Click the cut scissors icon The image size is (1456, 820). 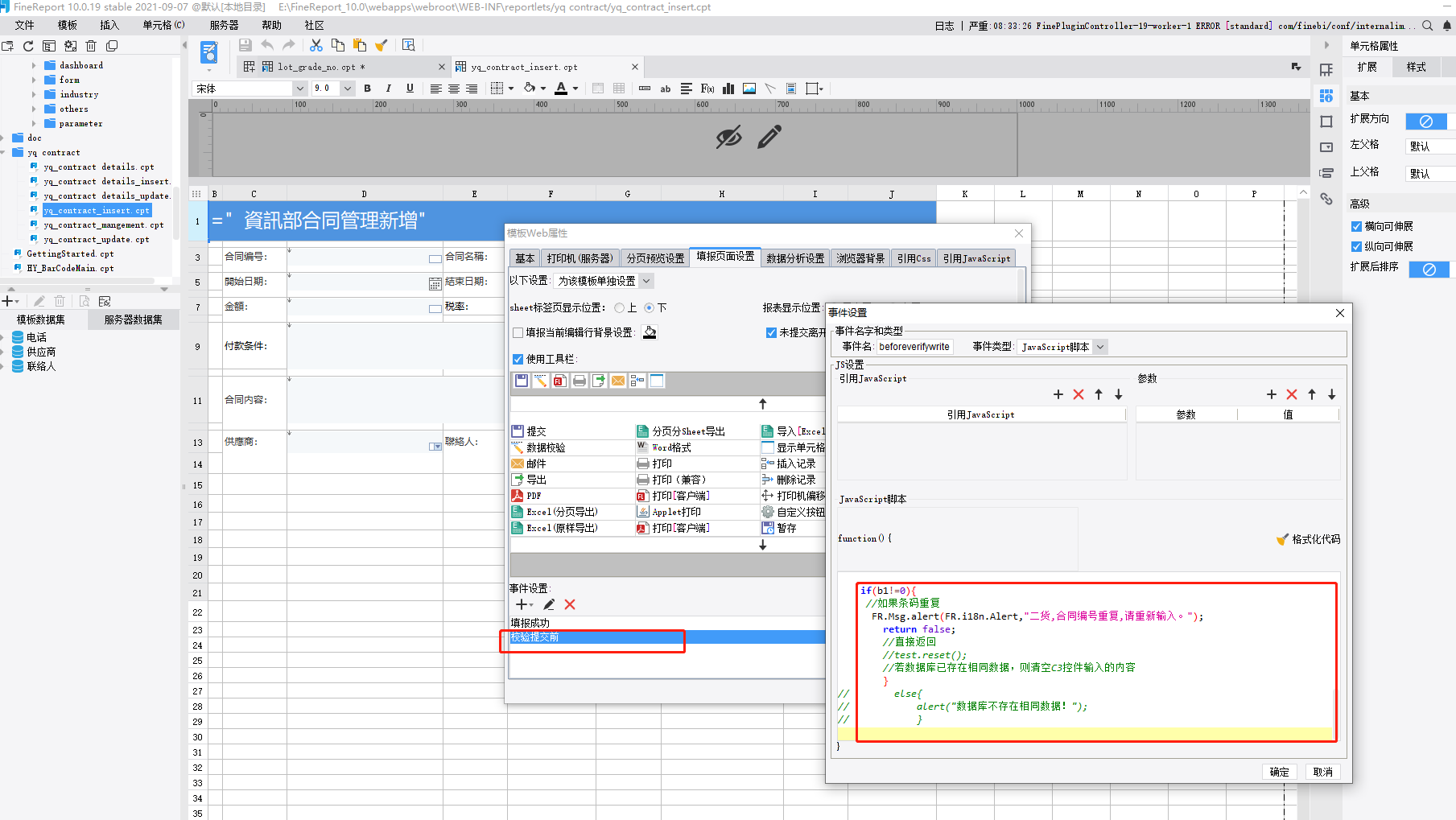click(x=316, y=45)
